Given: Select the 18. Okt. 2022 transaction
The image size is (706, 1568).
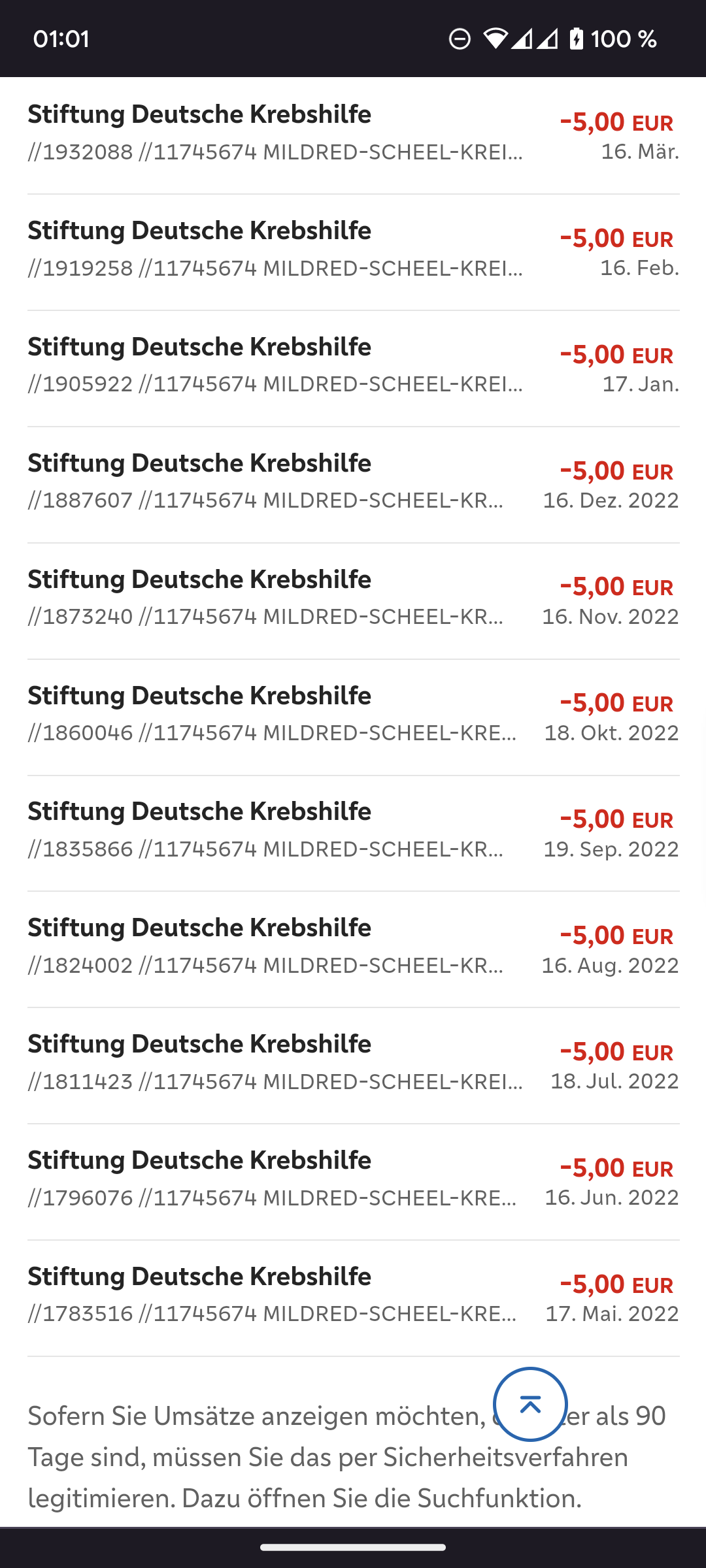Looking at the screenshot, I should click(x=353, y=714).
